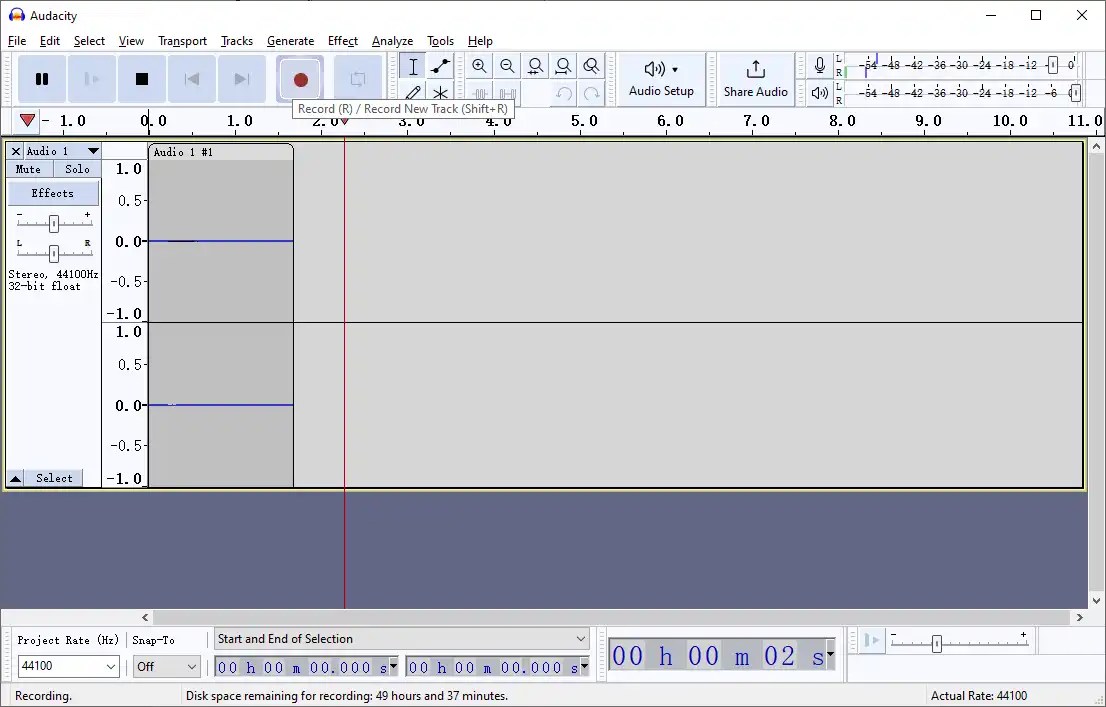Screen dimensions: 1106x707
Task: Open the Generate menu
Action: [291, 41]
